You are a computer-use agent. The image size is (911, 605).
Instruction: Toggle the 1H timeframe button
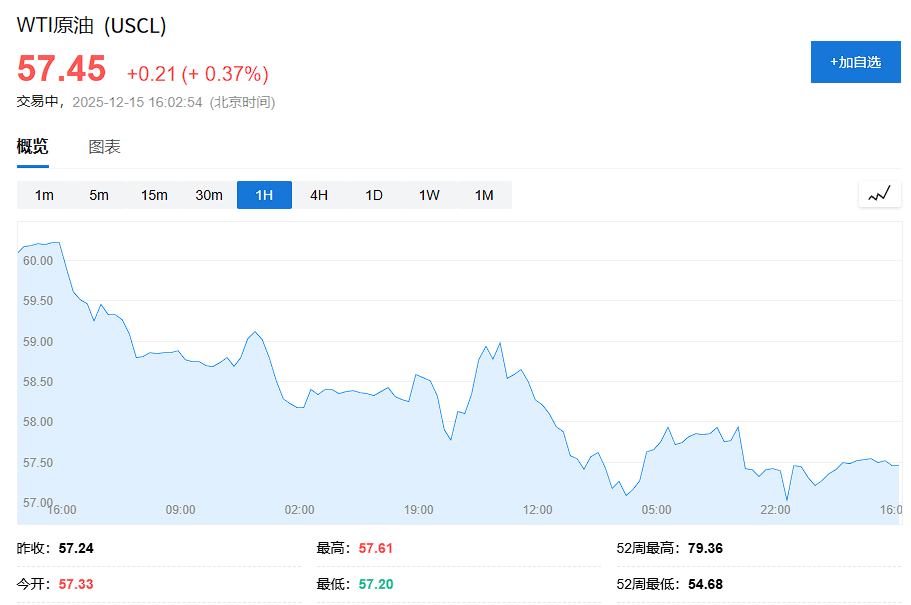tap(263, 195)
